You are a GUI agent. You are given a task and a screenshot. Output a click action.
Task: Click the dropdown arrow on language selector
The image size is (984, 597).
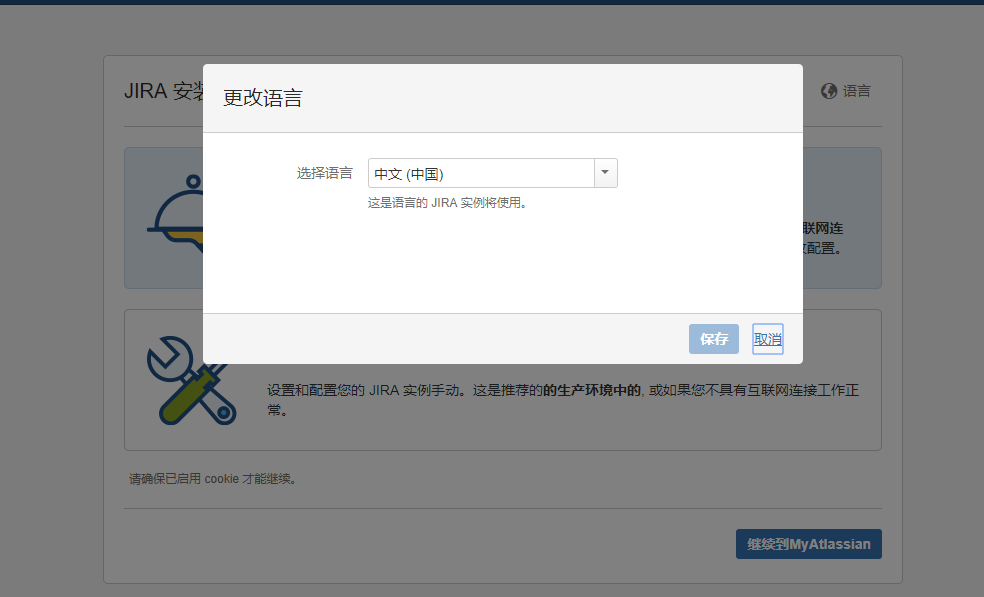click(604, 172)
